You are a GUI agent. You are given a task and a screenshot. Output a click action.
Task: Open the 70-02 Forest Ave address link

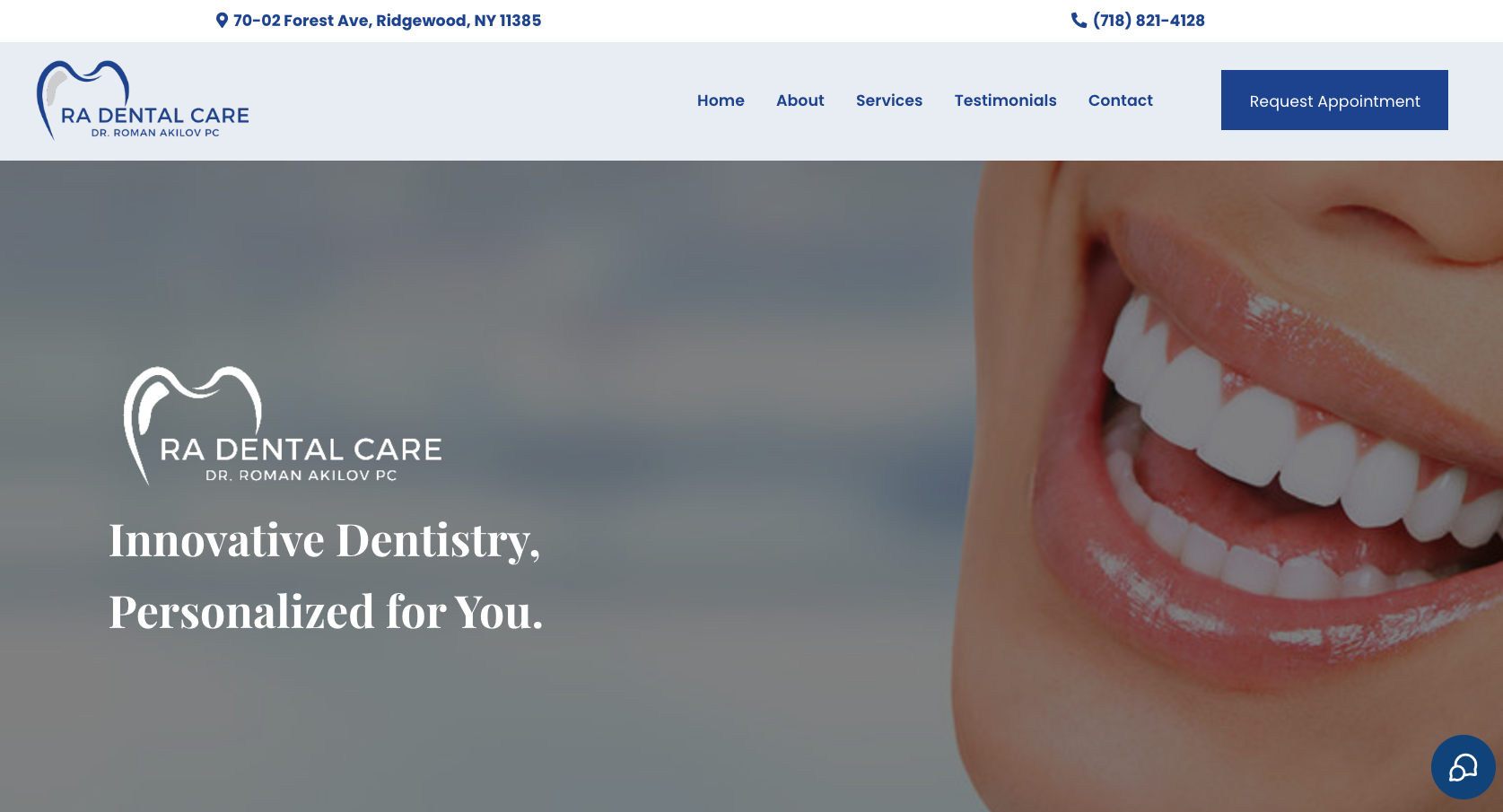(387, 21)
